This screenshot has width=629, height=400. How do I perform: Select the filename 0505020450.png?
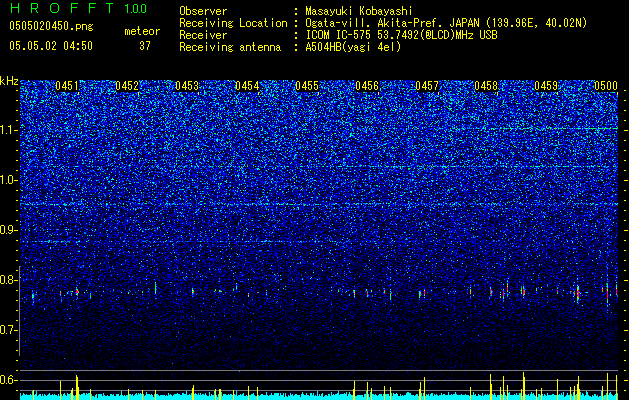51,26
